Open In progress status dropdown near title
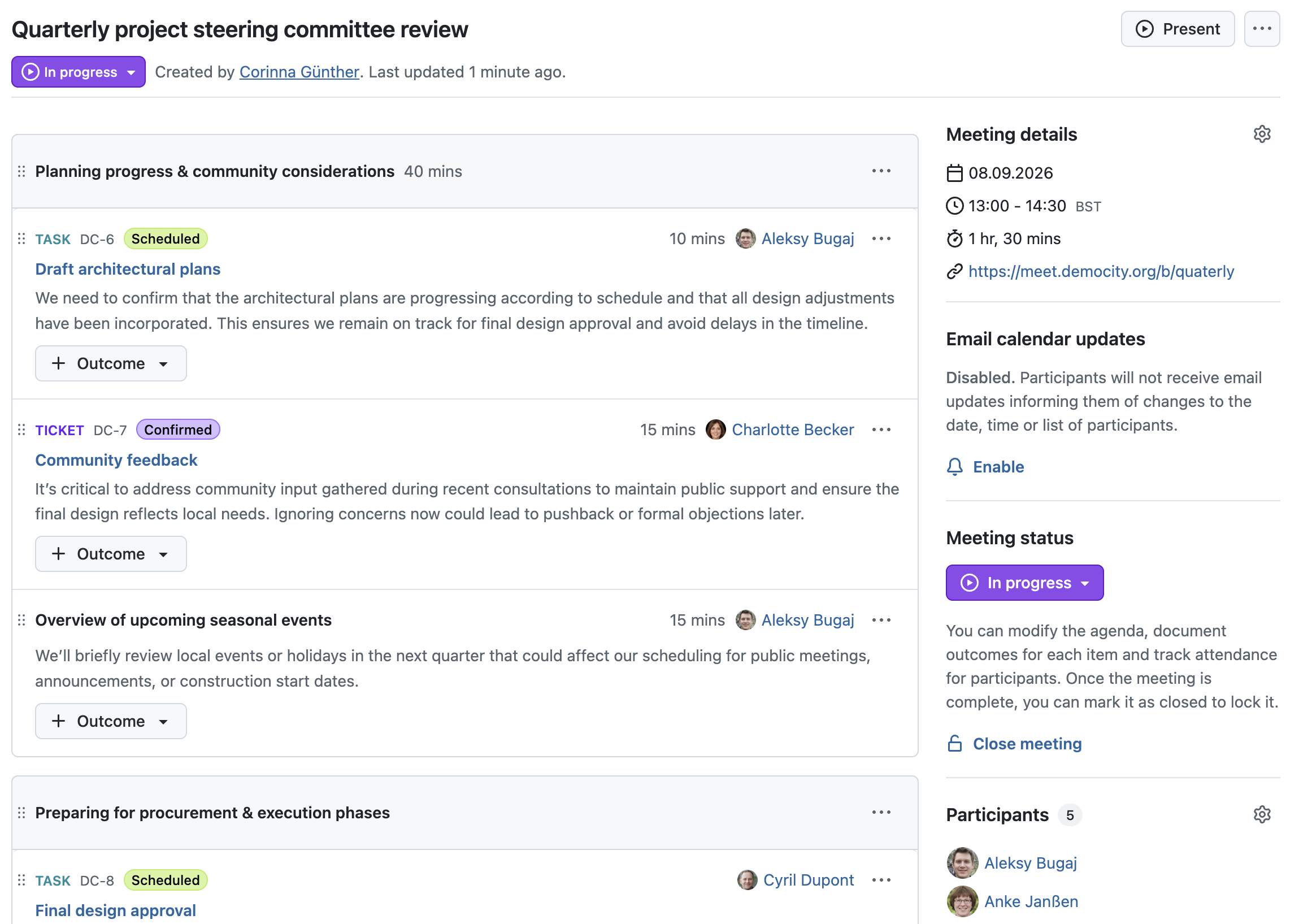Image resolution: width=1312 pixels, height=924 pixels. (79, 72)
